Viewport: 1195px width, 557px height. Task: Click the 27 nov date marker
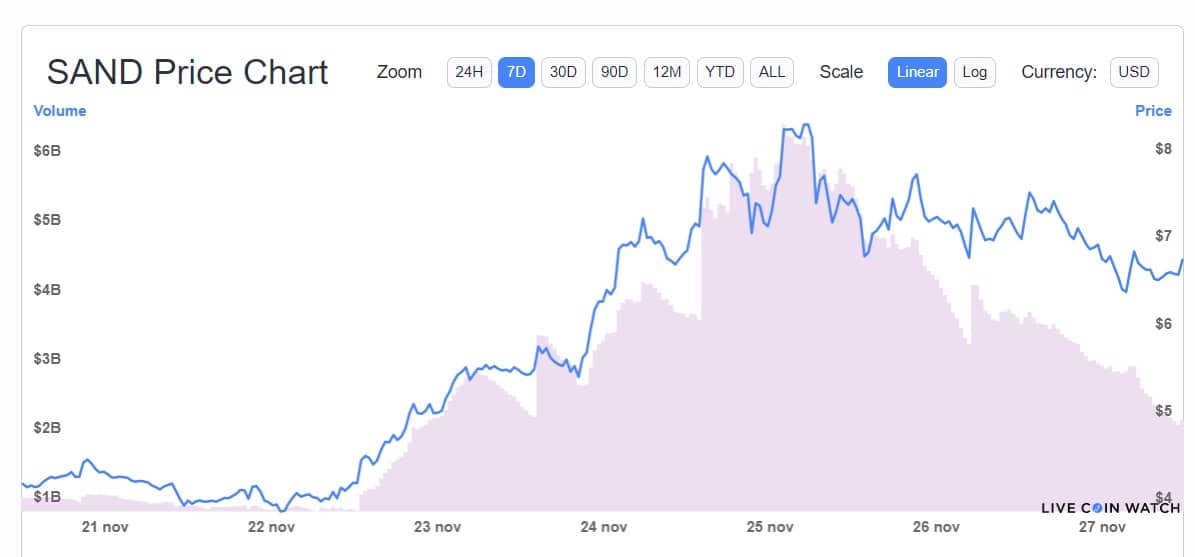click(x=1102, y=527)
